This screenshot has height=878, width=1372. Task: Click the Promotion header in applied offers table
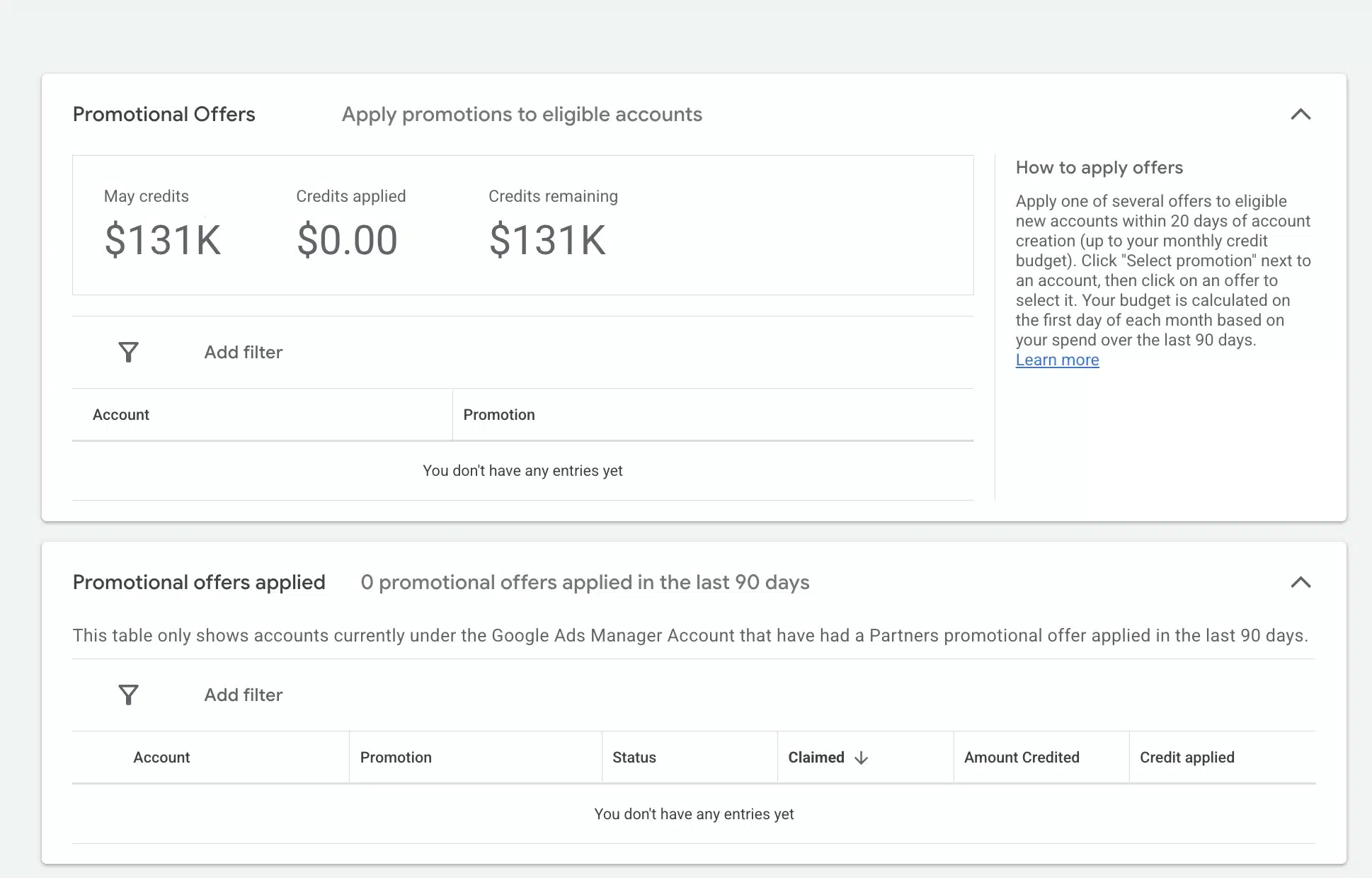pos(396,757)
